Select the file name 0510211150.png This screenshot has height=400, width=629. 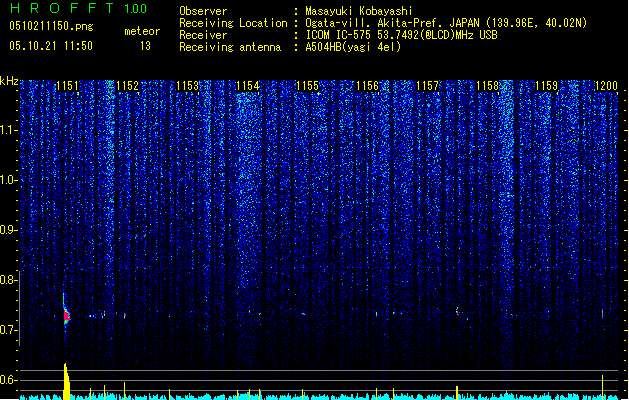[x=51, y=26]
